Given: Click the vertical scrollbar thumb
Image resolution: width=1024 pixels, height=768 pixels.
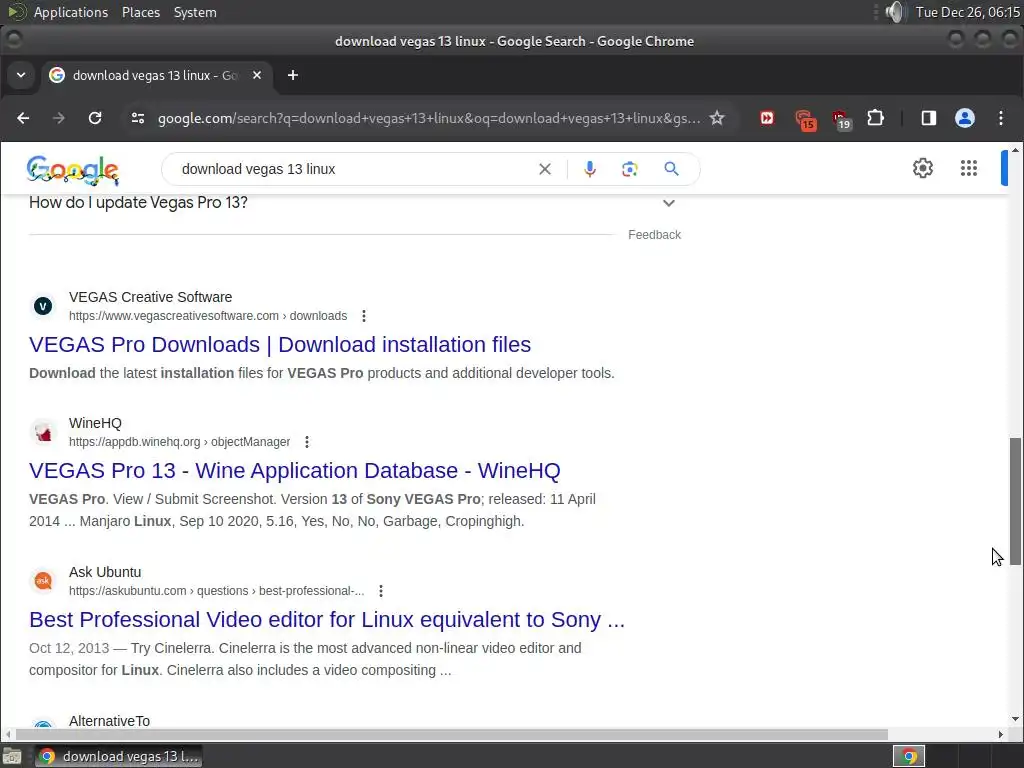Looking at the screenshot, I should pos(1015,502).
